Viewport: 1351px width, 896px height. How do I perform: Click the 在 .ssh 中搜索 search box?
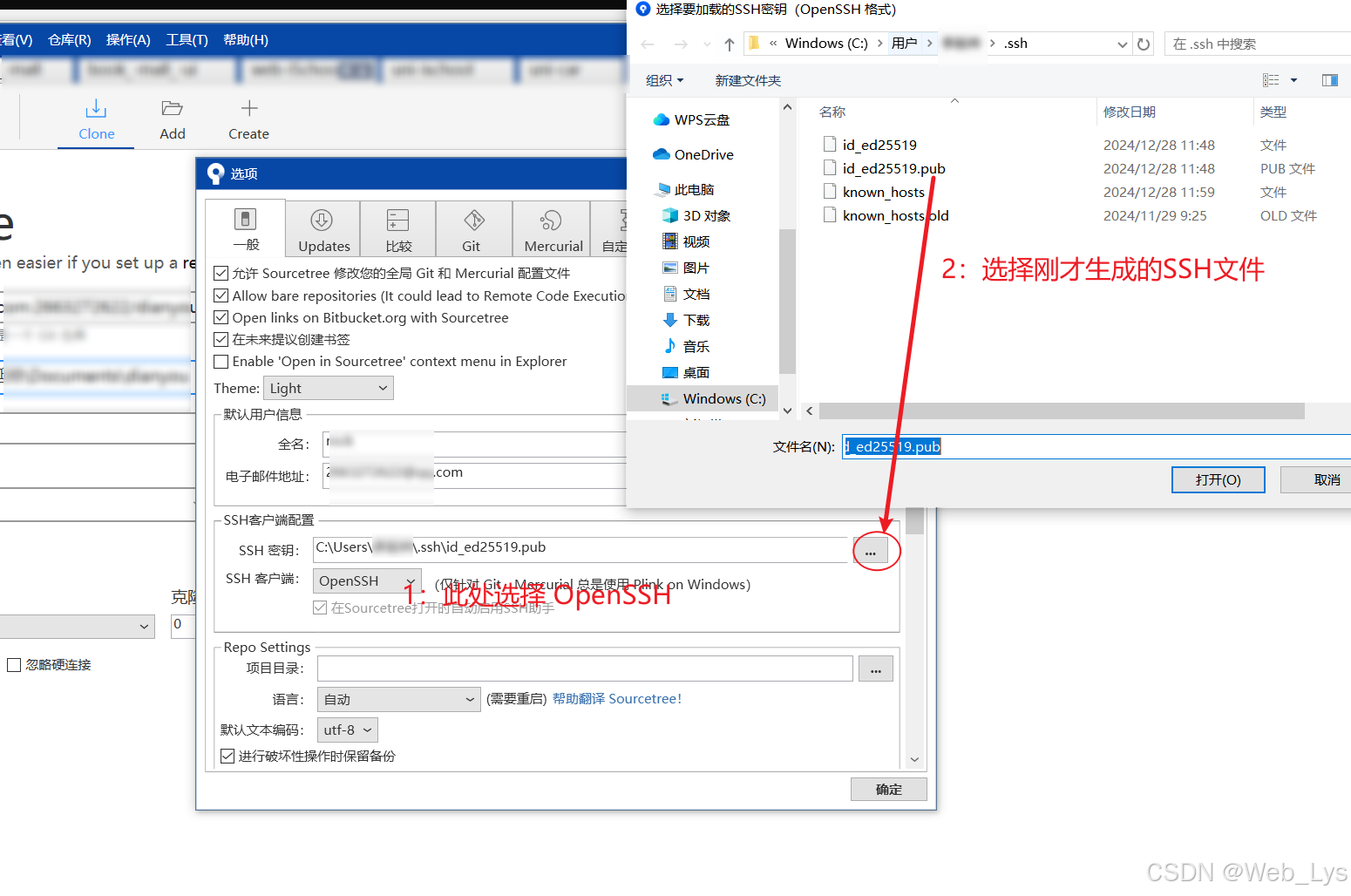pos(1258,44)
